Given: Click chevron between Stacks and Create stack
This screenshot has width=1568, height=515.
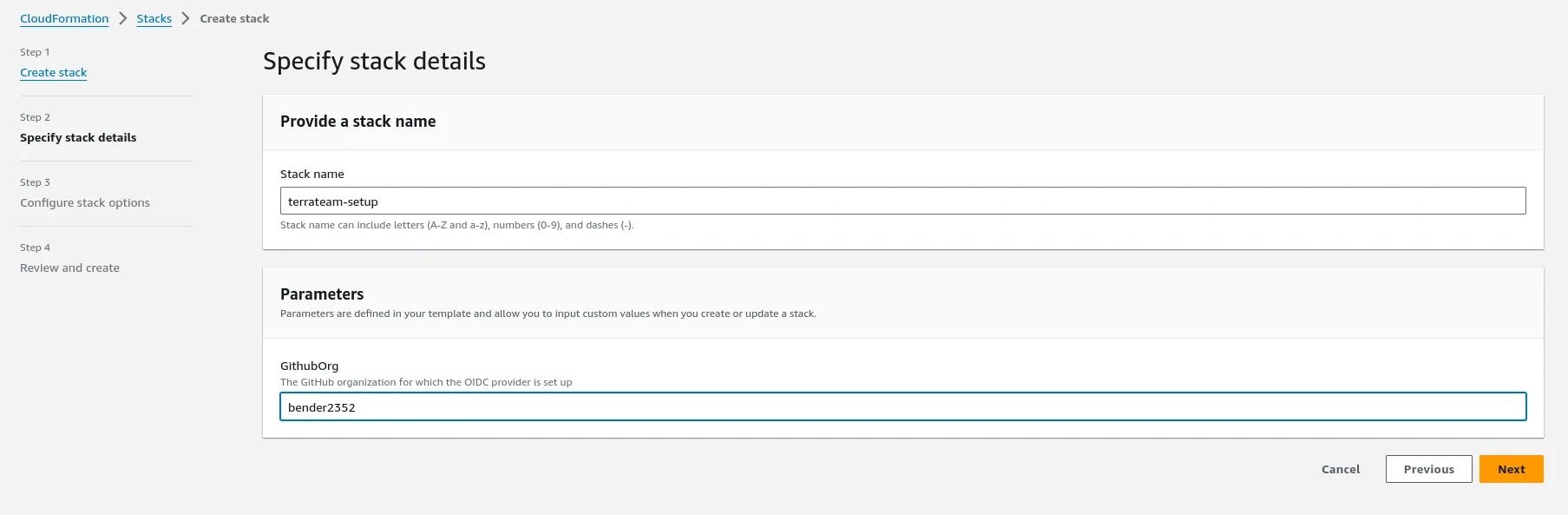Looking at the screenshot, I should point(185,18).
